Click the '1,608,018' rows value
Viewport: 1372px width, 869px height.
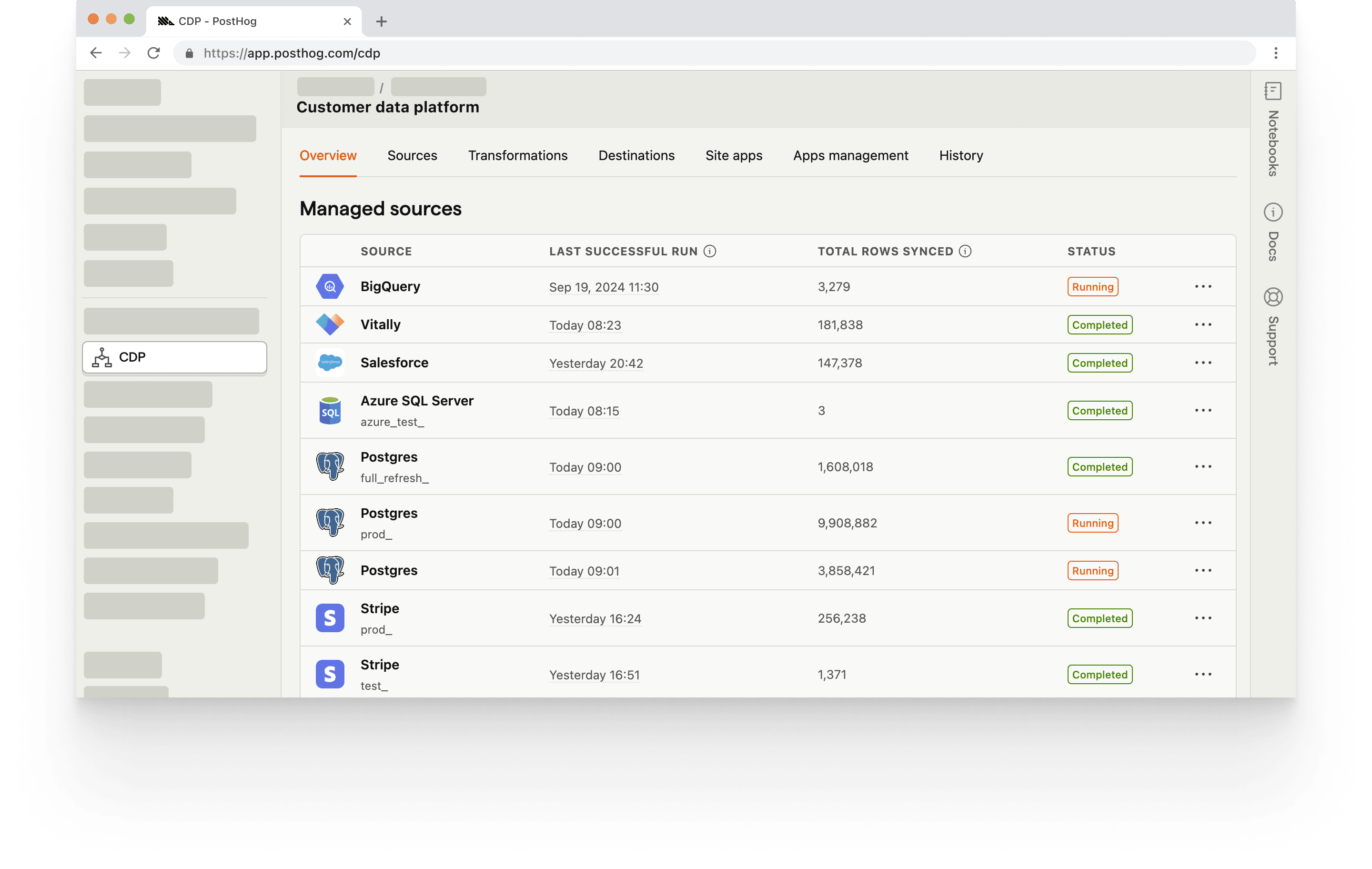click(x=846, y=467)
